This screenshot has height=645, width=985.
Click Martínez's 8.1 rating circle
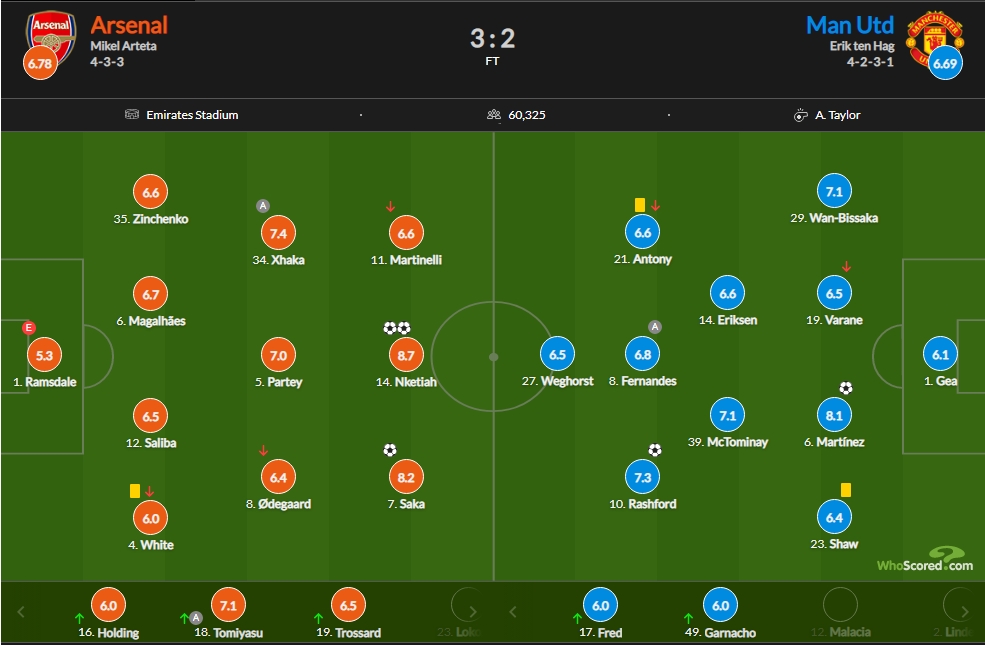(834, 416)
